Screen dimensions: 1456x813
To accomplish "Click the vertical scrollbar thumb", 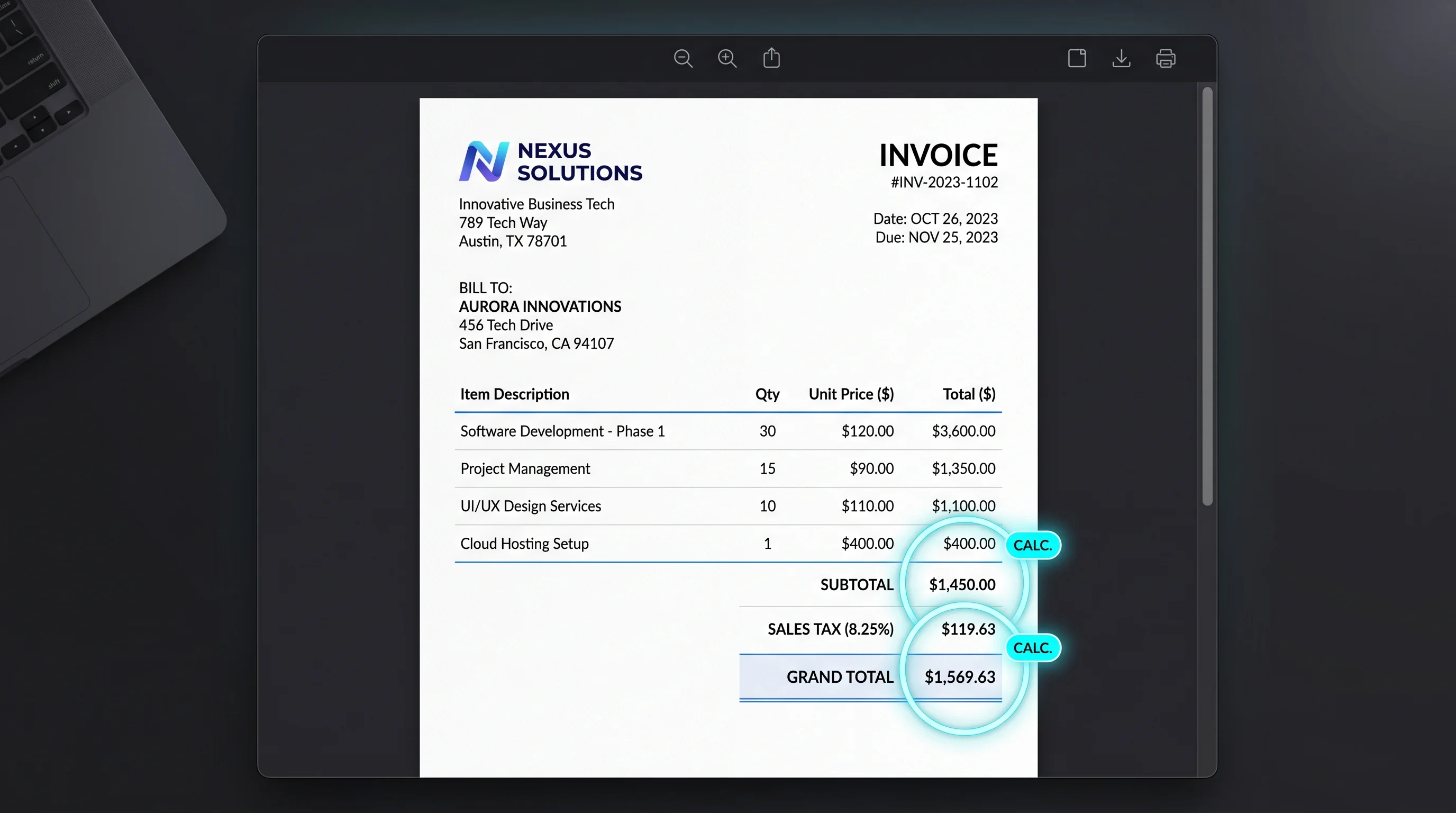I will coord(1207,296).
